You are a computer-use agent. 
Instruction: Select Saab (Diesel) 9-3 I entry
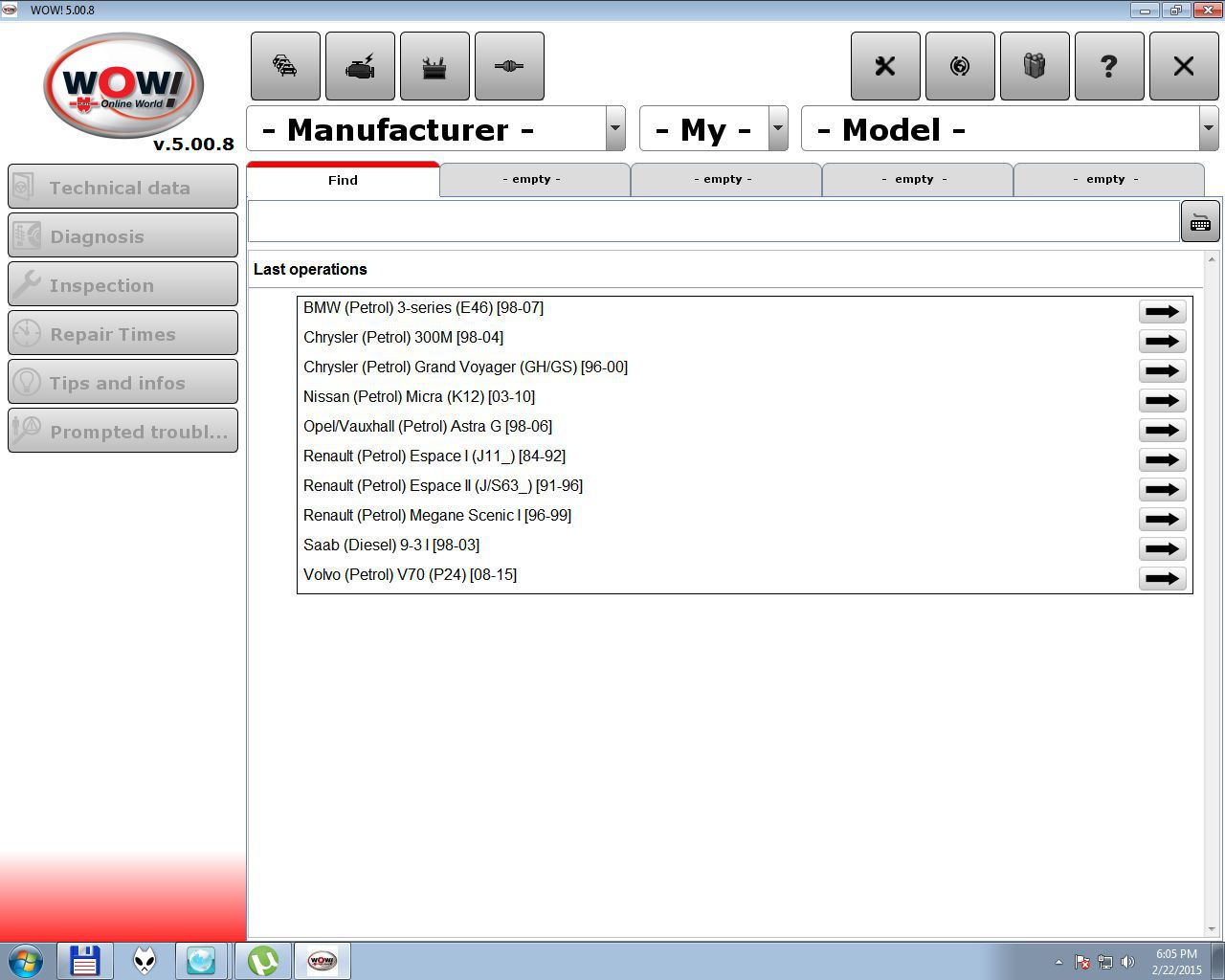pyautogui.click(x=391, y=546)
